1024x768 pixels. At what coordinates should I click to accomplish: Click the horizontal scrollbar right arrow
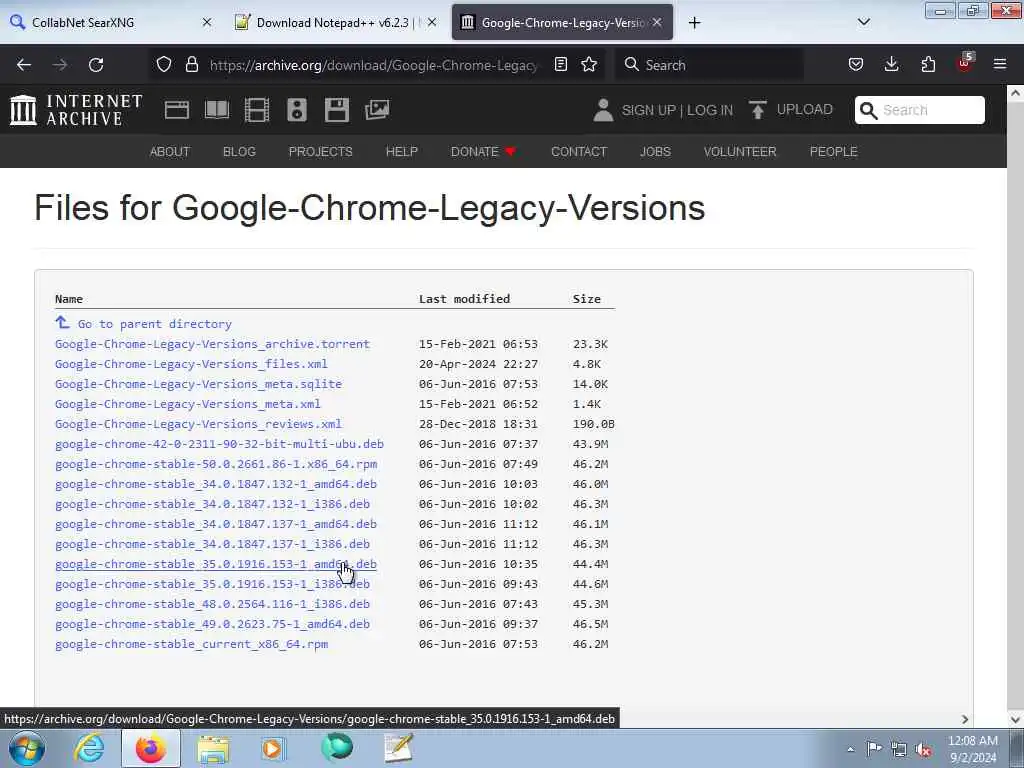(965, 719)
